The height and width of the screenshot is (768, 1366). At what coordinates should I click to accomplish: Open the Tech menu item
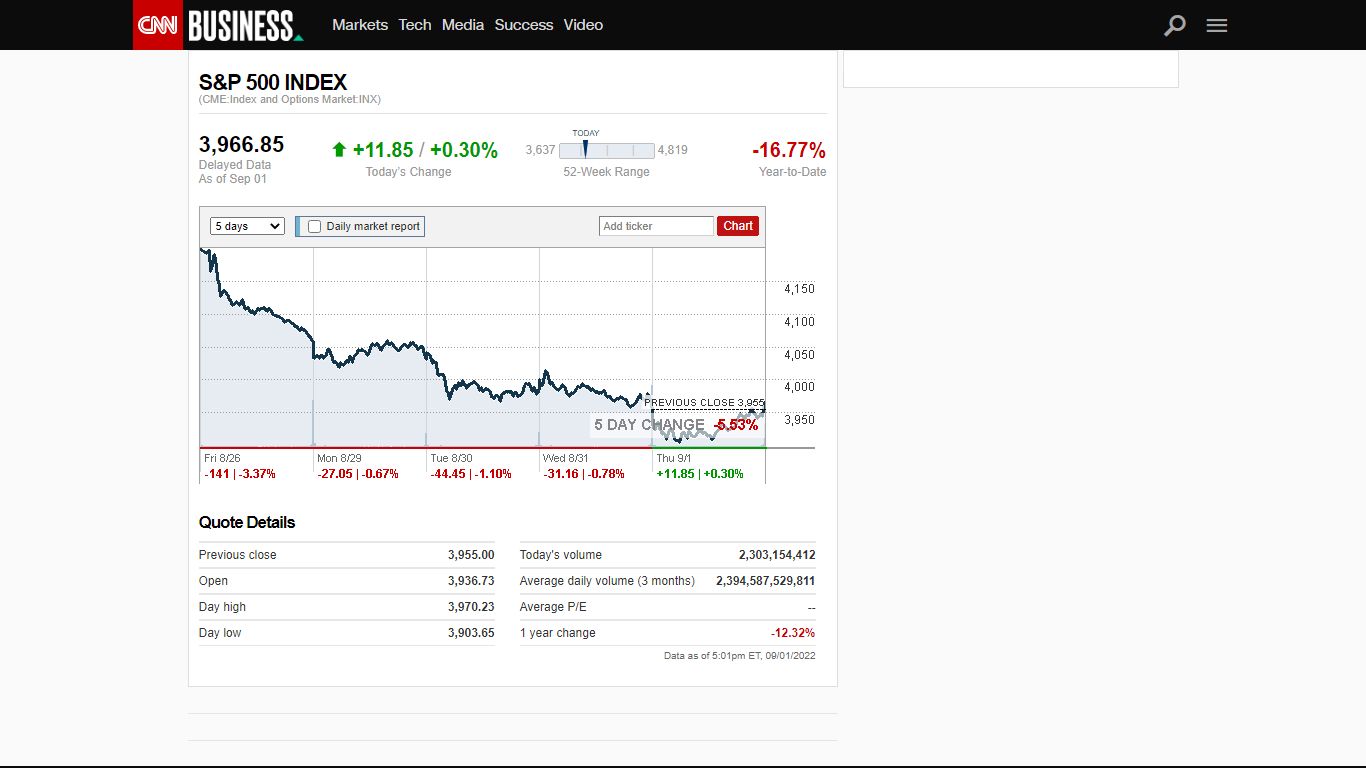tap(415, 25)
